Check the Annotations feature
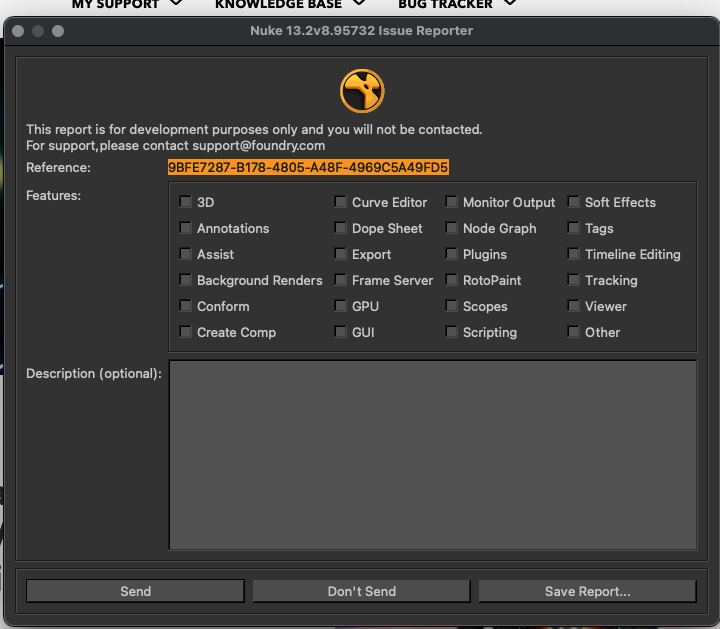Viewport: 720px width, 629px height. pos(186,228)
